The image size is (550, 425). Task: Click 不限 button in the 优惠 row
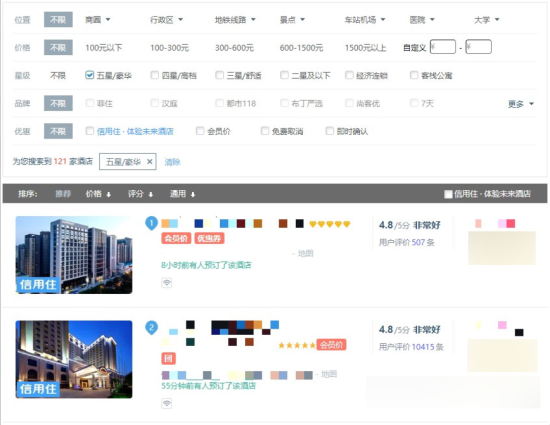coord(58,131)
